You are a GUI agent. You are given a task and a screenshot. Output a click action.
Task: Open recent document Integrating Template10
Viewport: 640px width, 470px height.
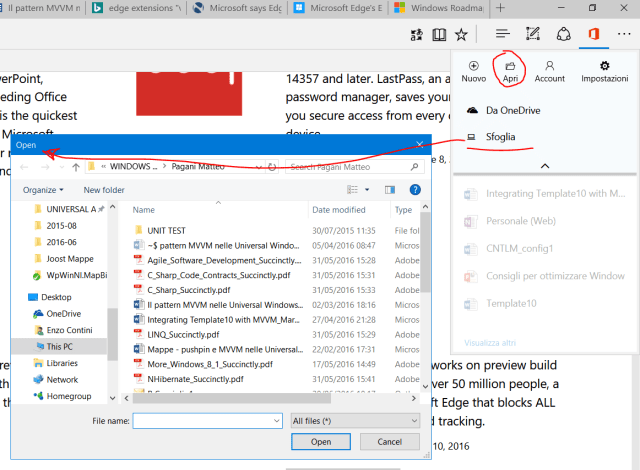click(x=545, y=193)
